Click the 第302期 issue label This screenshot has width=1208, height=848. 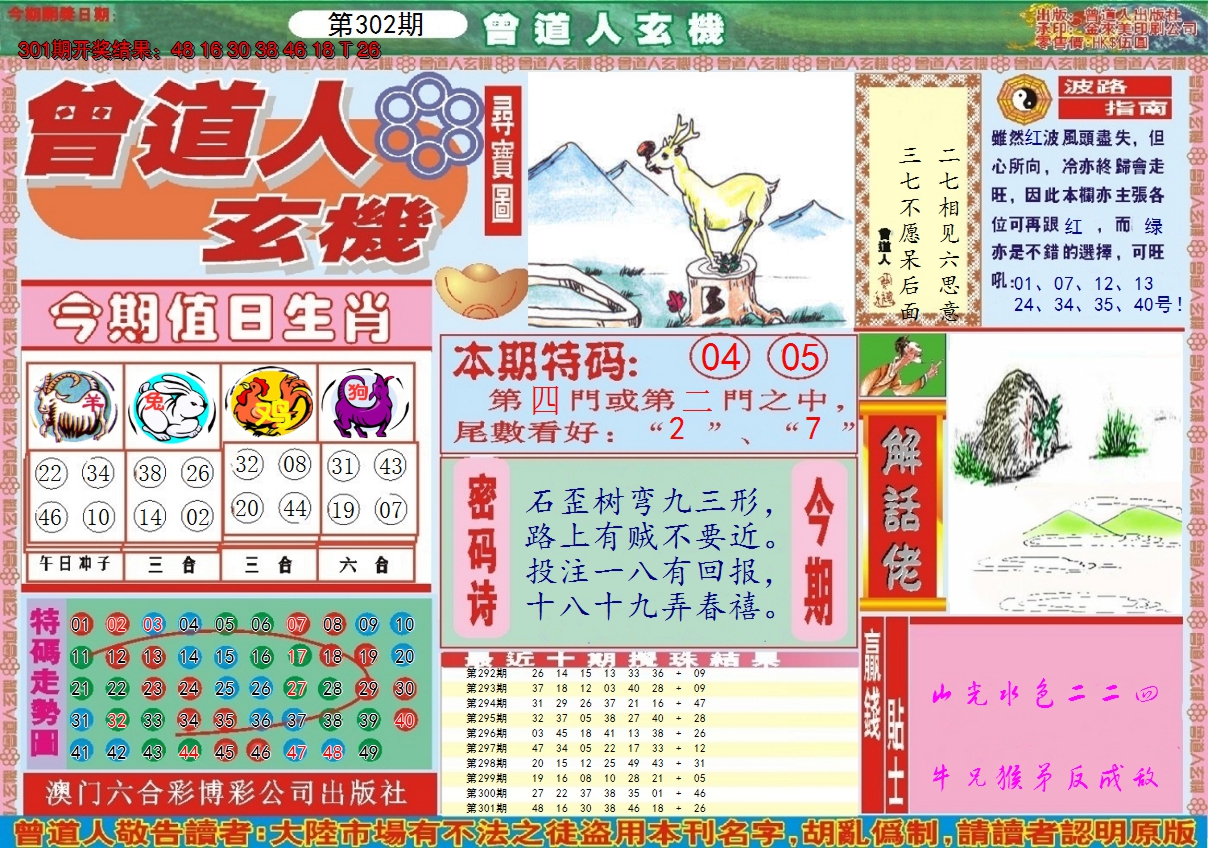(375, 25)
